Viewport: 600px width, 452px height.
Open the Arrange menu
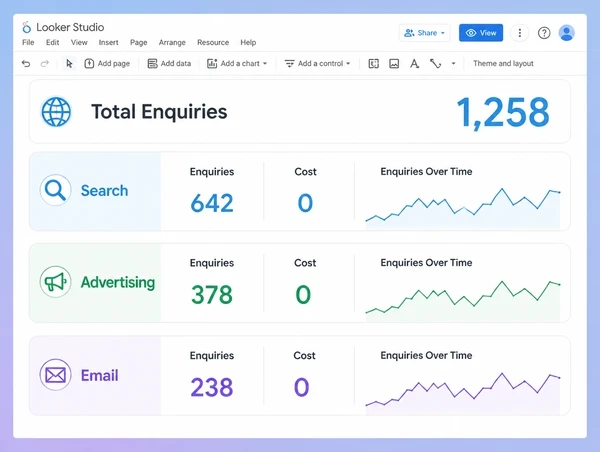(172, 42)
